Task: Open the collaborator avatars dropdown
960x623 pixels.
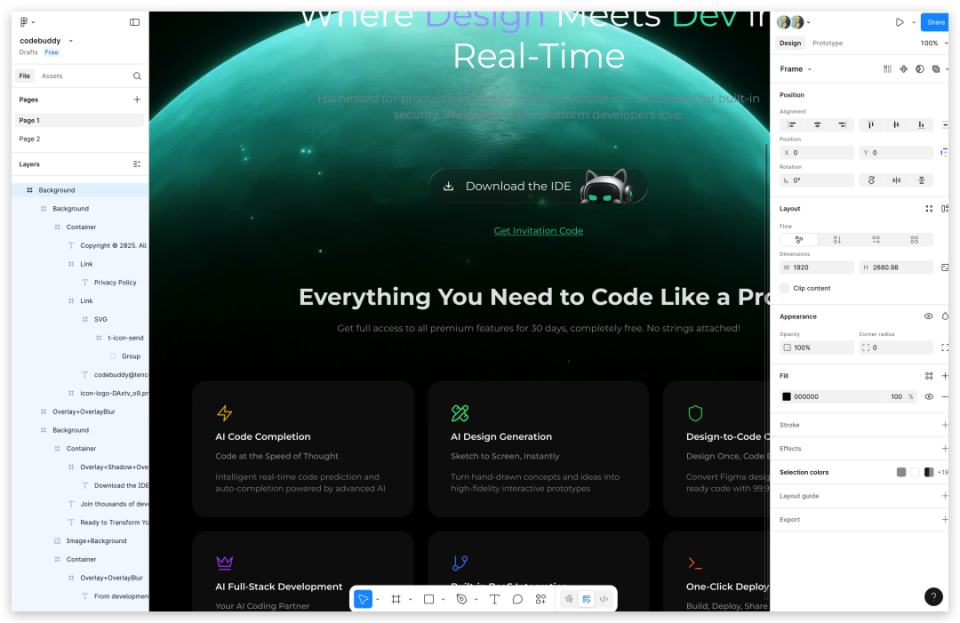Action: click(809, 23)
